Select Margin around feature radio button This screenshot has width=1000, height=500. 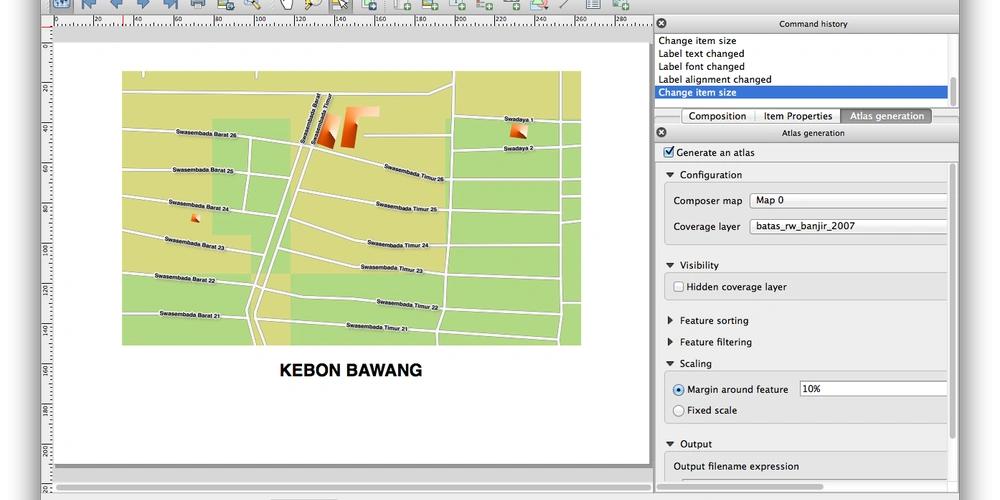click(679, 390)
